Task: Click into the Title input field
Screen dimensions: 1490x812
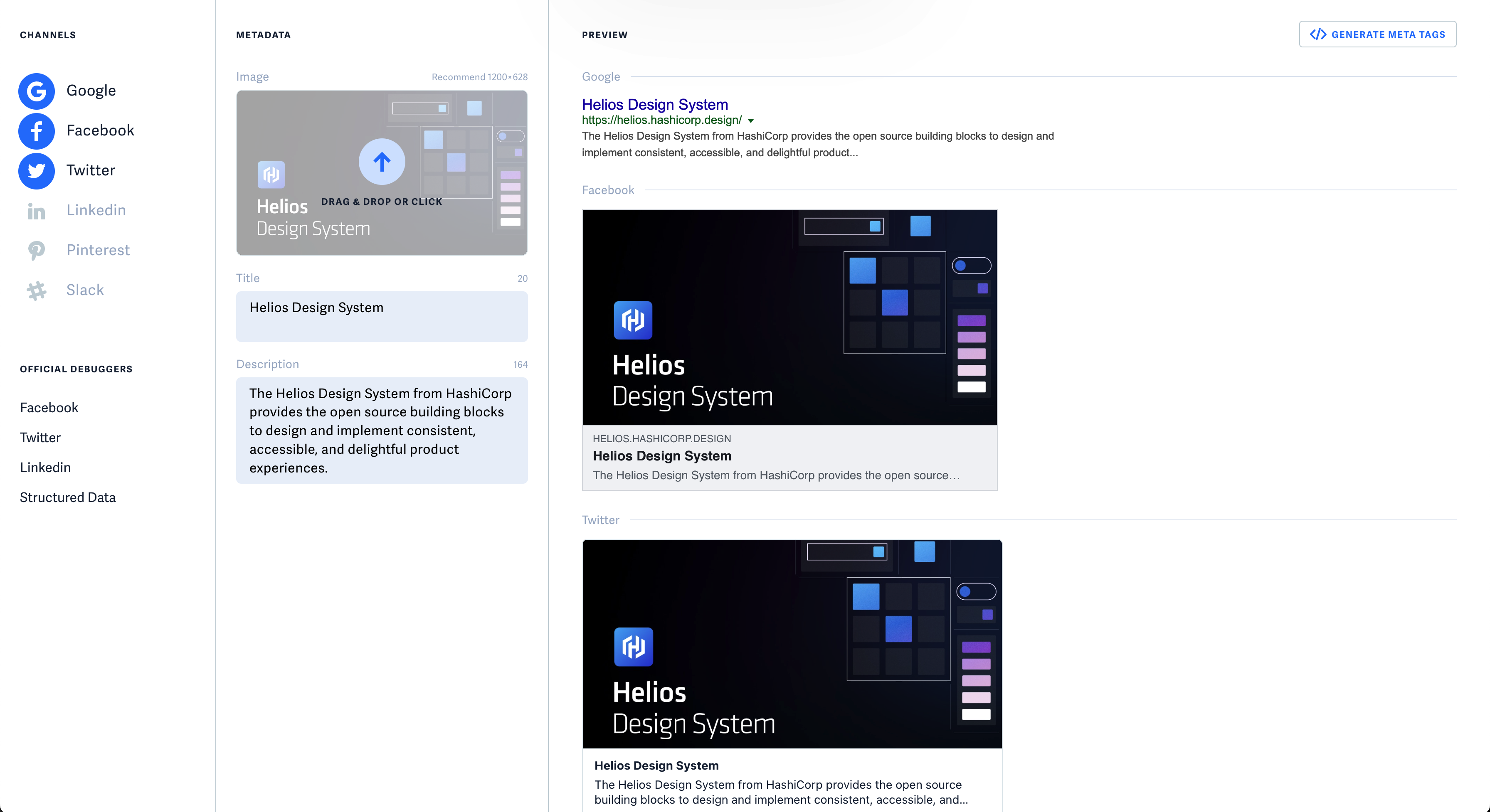Action: tap(382, 316)
